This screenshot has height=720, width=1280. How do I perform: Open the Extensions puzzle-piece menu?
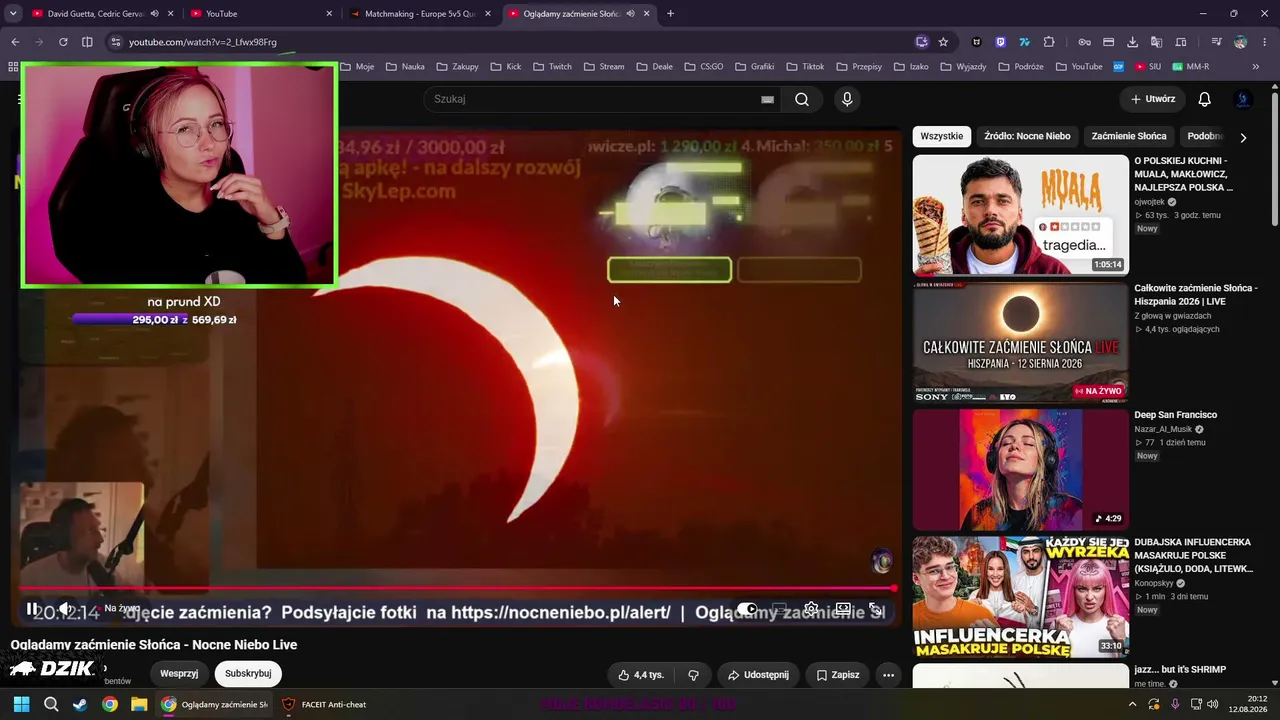click(x=1049, y=42)
